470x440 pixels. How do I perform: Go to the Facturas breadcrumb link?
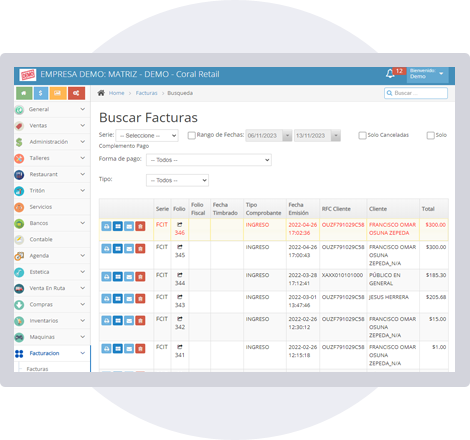pos(146,93)
